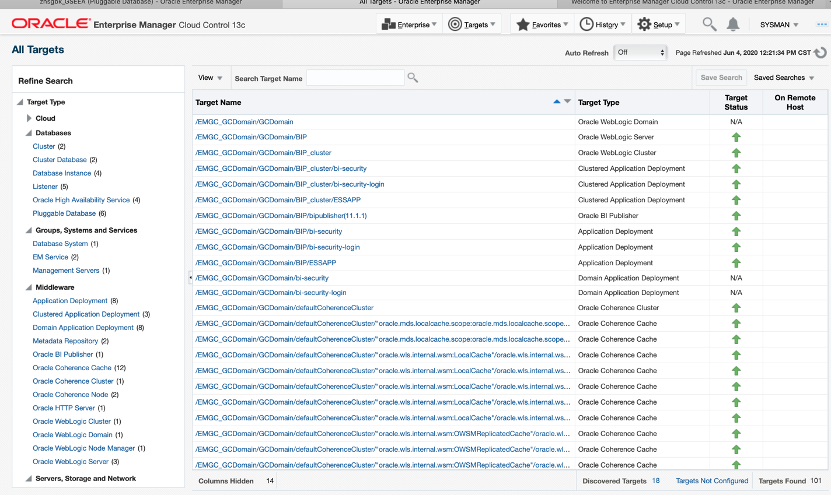Click the page refresh icon
This screenshot has width=832, height=496.
pos(820,53)
